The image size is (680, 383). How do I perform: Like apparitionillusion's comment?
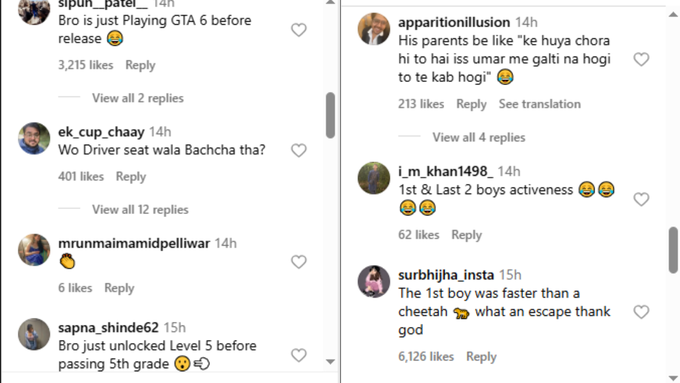coord(641,59)
